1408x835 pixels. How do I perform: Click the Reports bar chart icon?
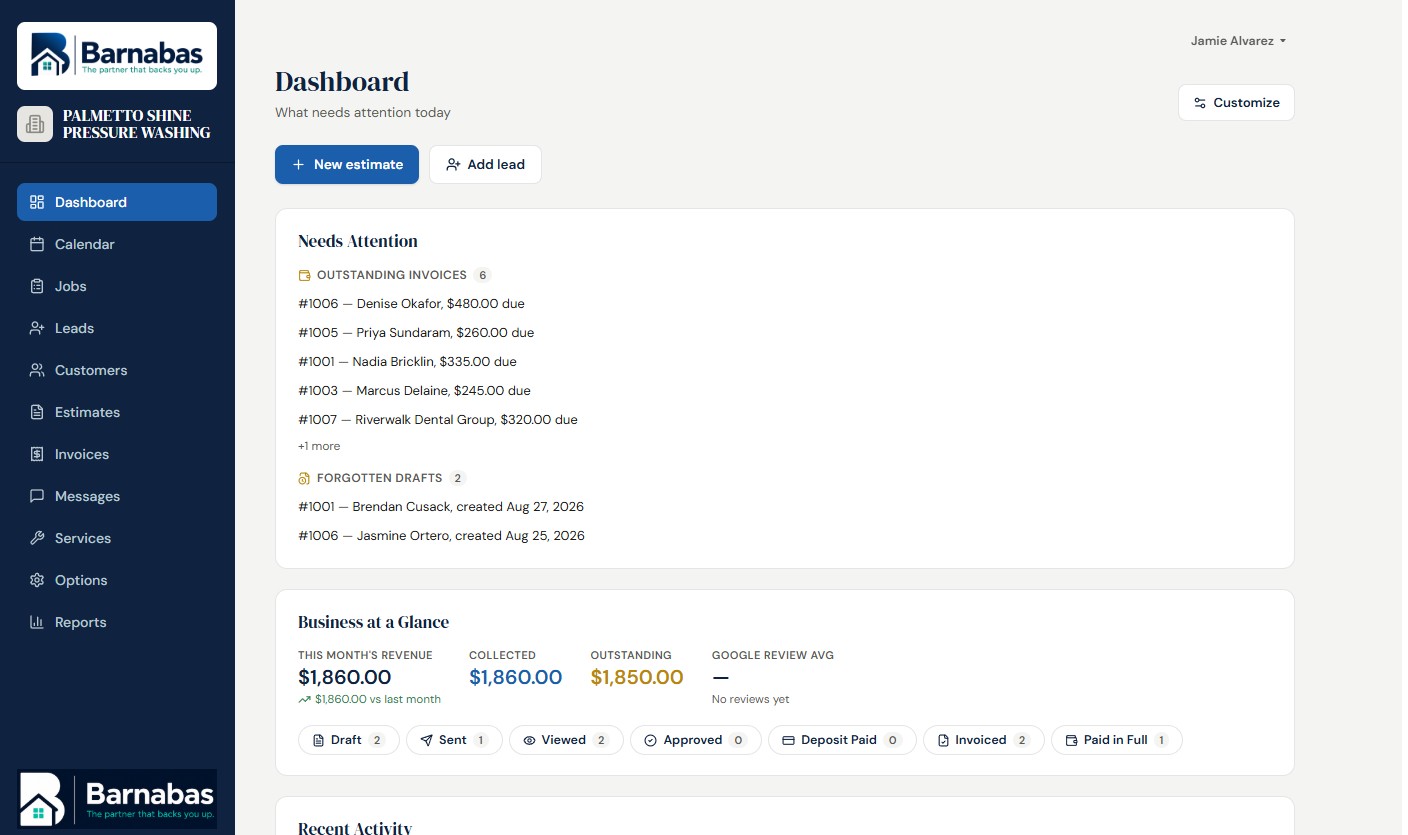[x=37, y=622]
